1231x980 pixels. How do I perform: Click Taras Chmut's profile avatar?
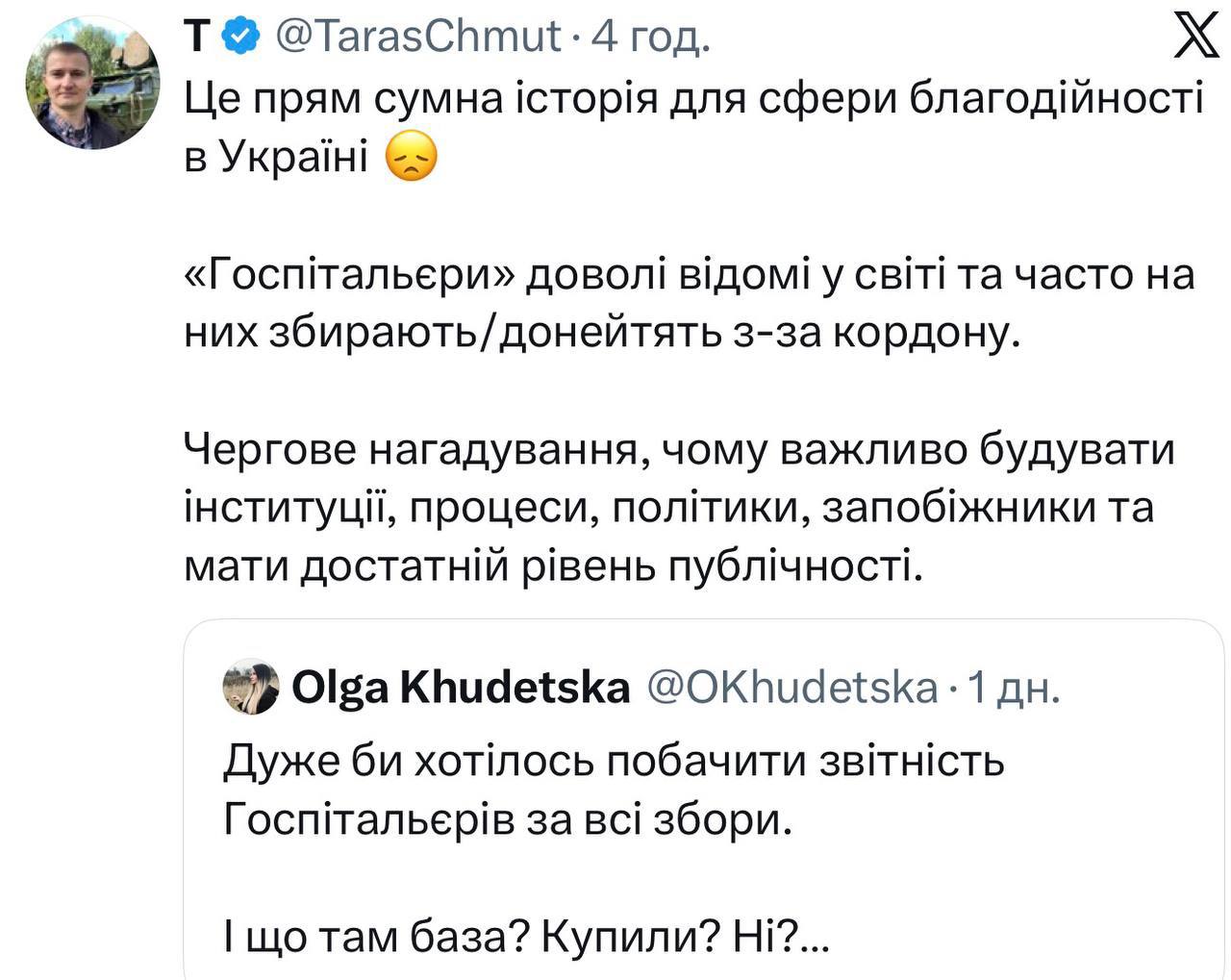(93, 85)
